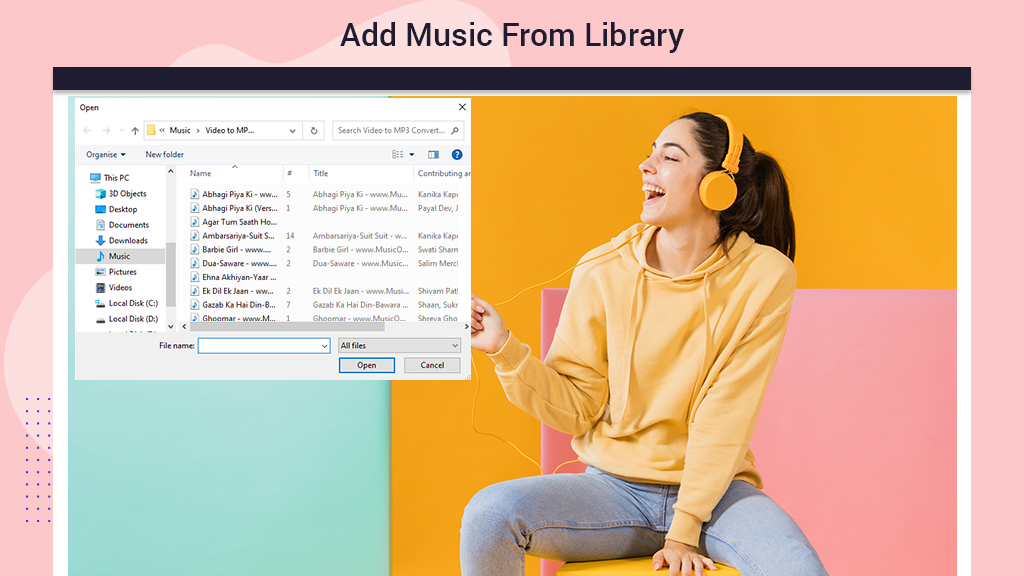Image resolution: width=1024 pixels, height=576 pixels.
Task: Click the file list scroll right arrow
Action: click(x=466, y=327)
